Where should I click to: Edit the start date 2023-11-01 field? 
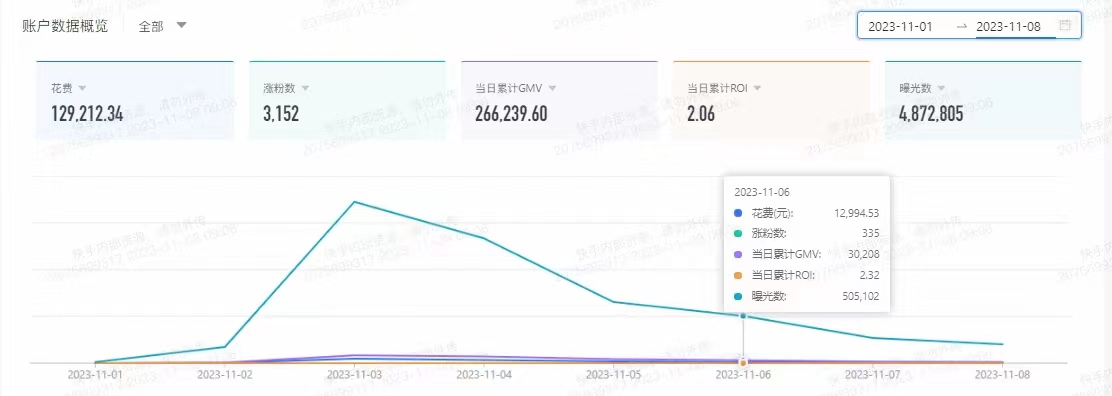pos(901,26)
